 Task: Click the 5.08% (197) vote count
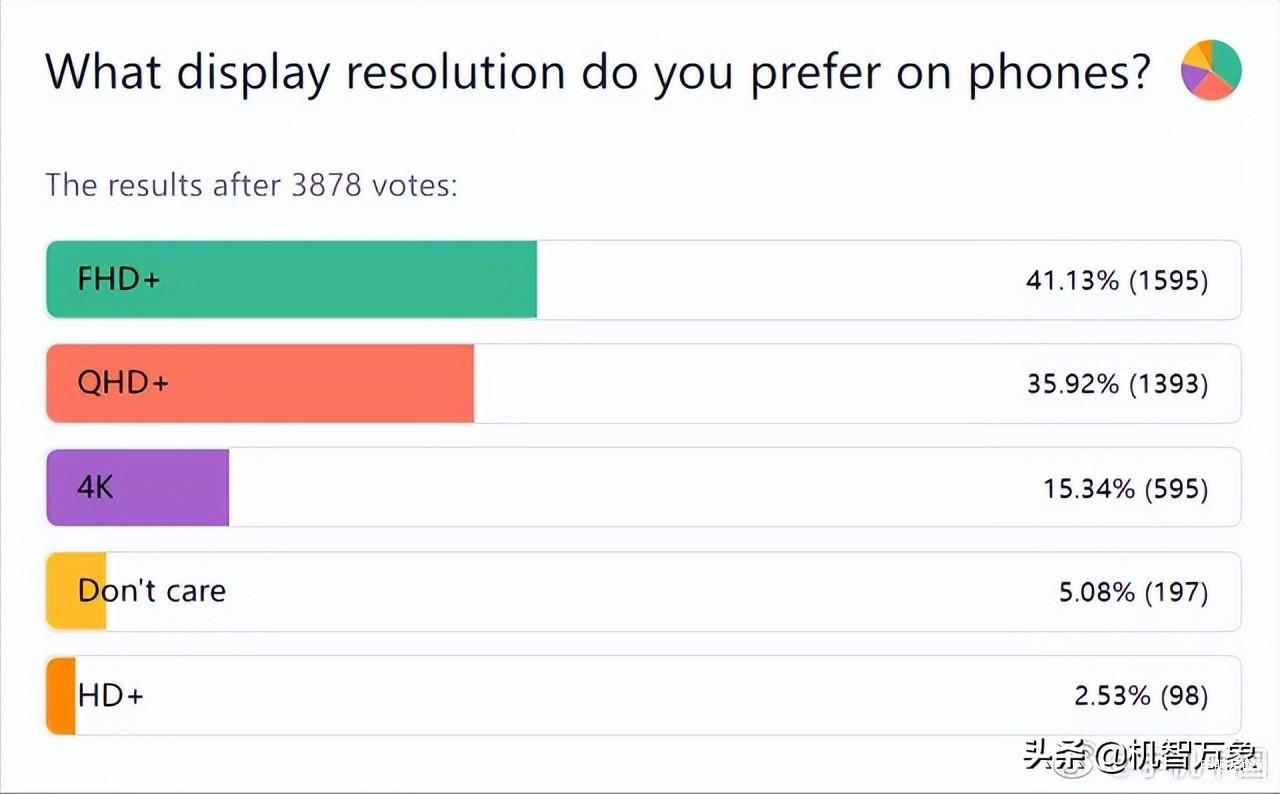1133,593
